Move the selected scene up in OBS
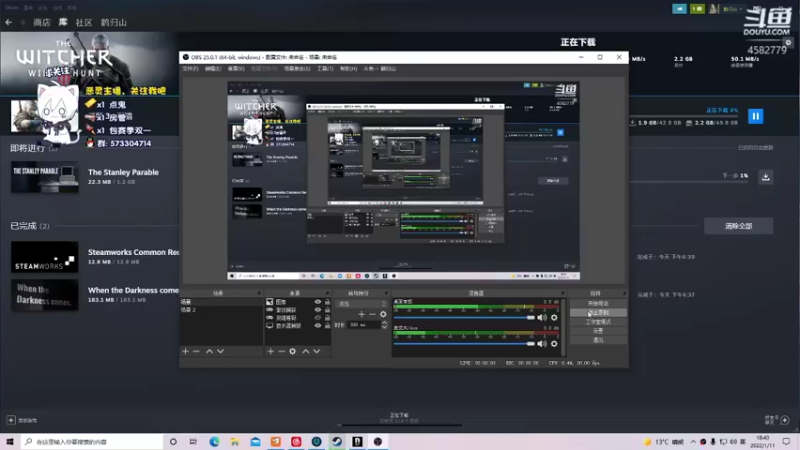The width and height of the screenshot is (800, 450). 209,352
